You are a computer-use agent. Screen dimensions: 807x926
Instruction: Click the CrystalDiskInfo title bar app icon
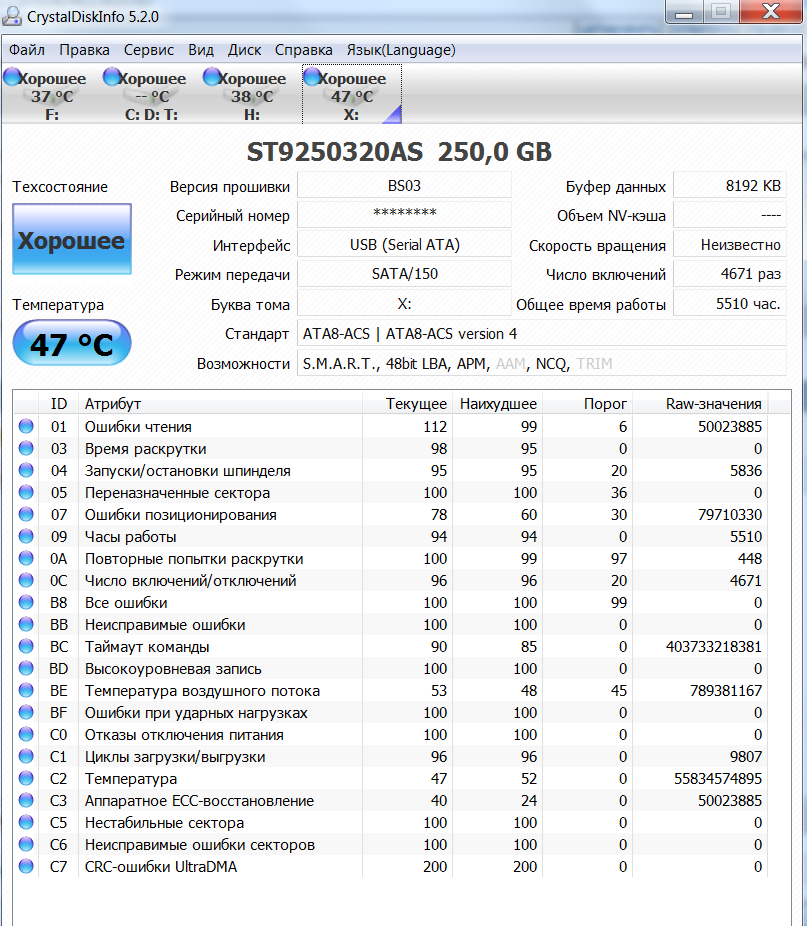11,15
